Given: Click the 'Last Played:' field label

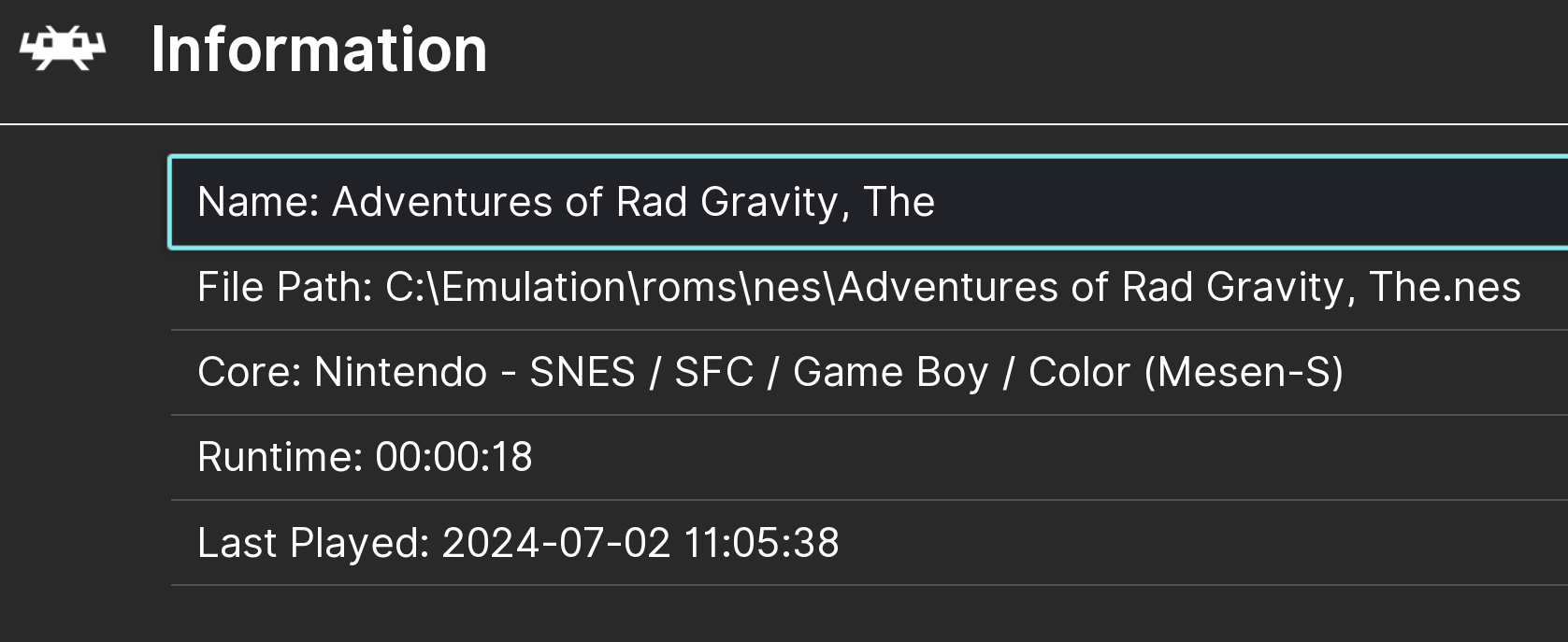Looking at the screenshot, I should (x=313, y=542).
